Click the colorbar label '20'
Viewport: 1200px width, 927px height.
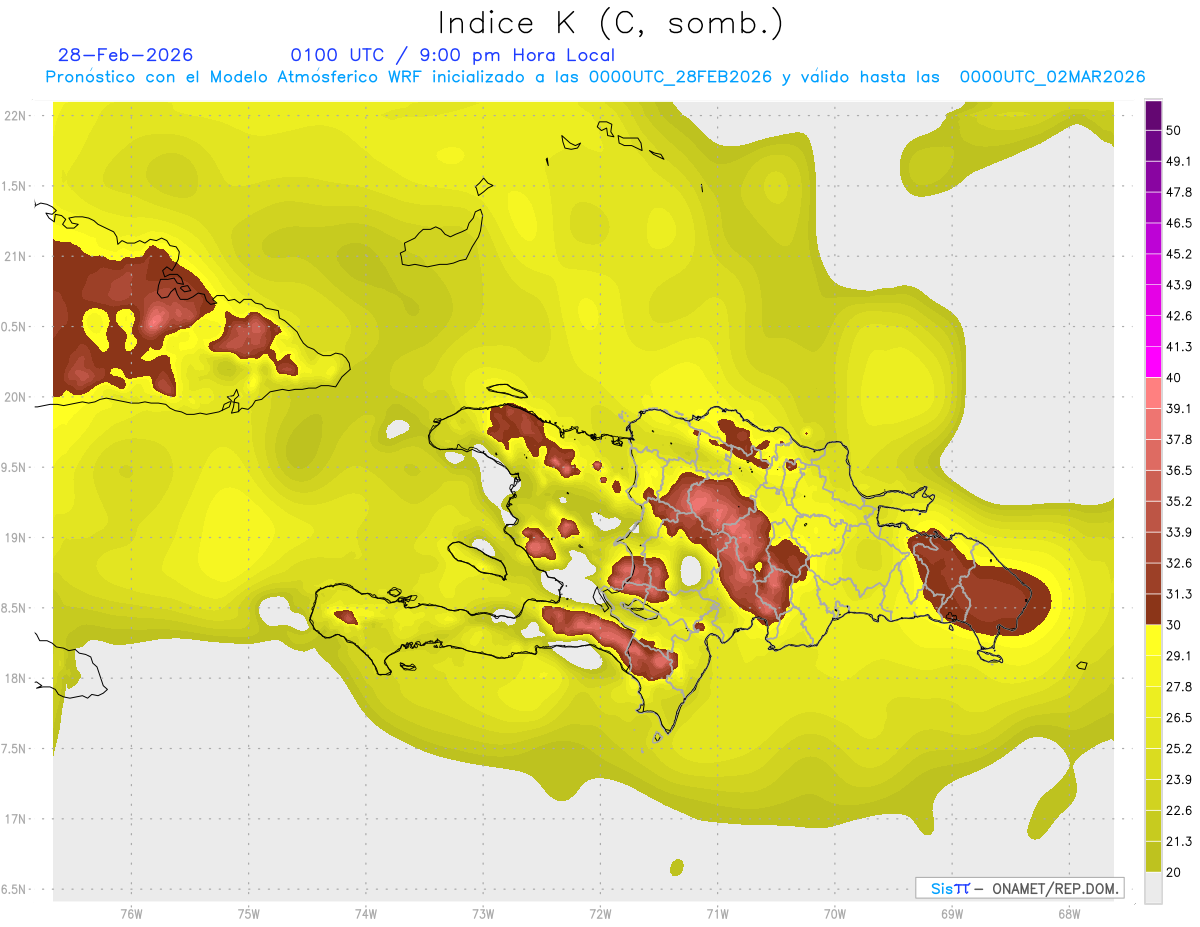1174,872
